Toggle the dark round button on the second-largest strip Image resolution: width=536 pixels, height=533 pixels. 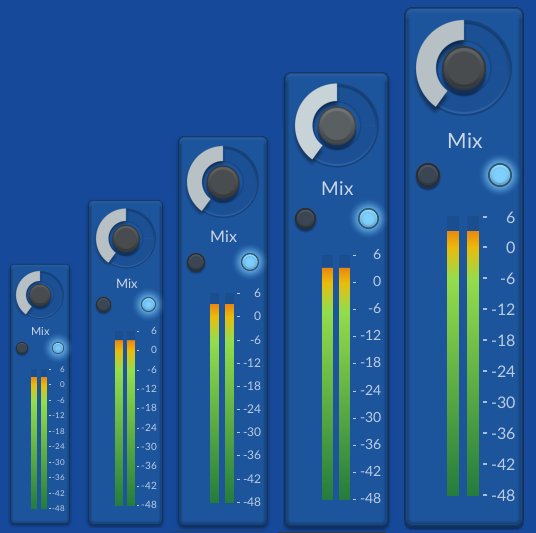click(x=305, y=219)
